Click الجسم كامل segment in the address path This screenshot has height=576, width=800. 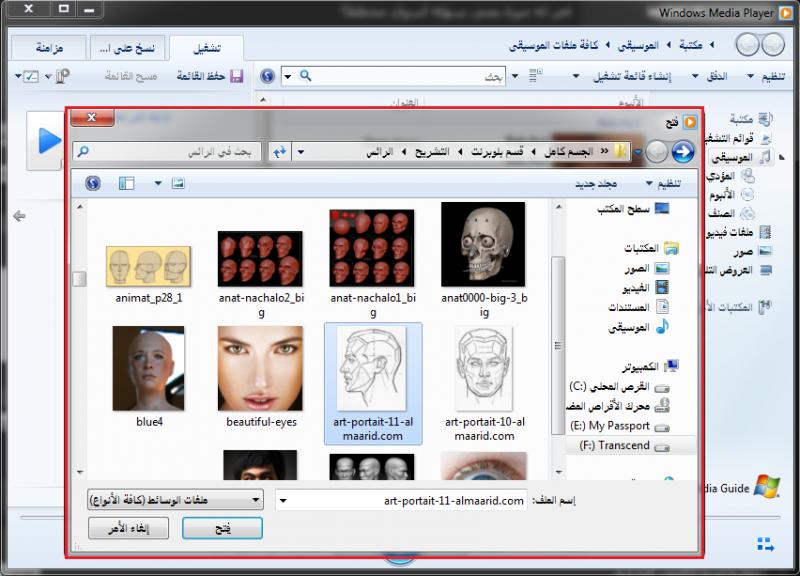(568, 152)
